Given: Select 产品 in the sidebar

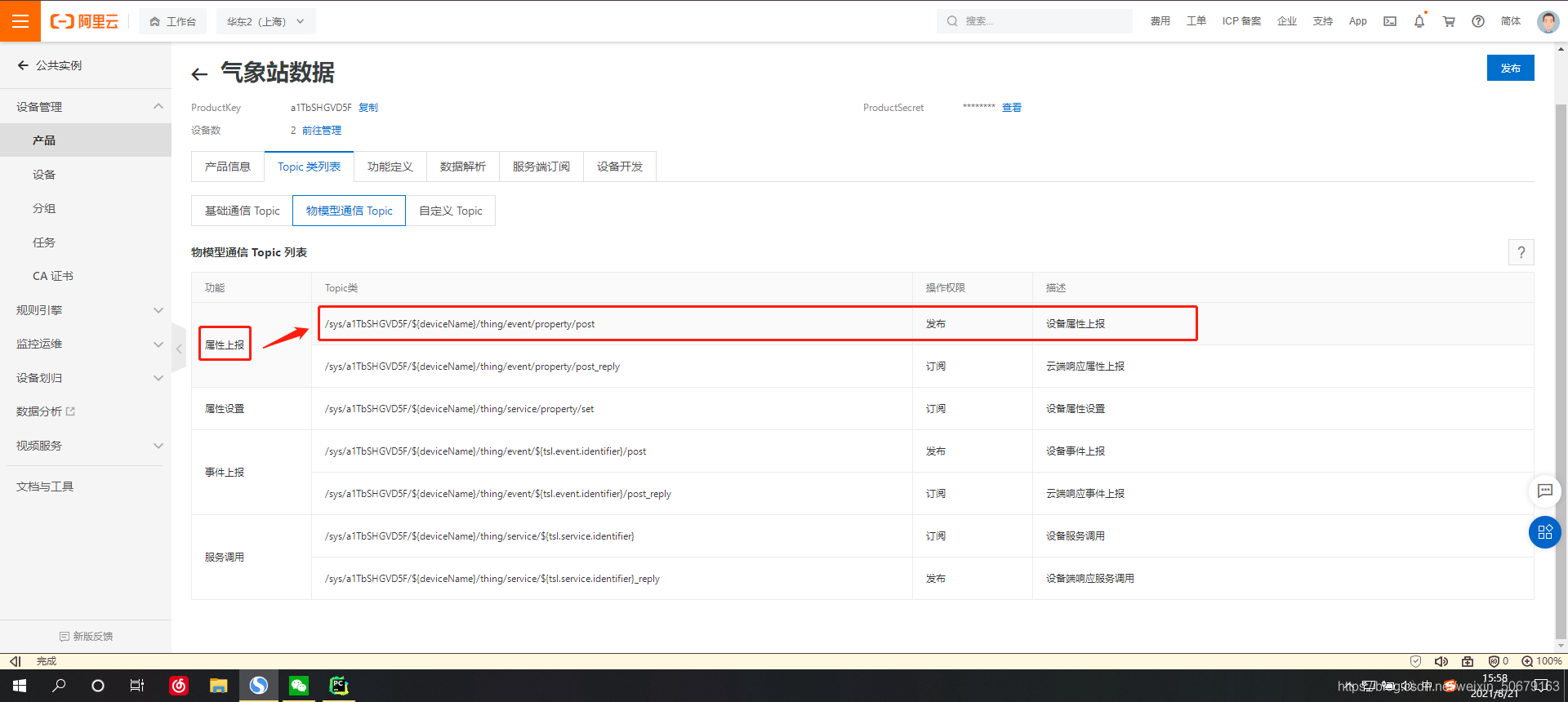Looking at the screenshot, I should coord(86,140).
